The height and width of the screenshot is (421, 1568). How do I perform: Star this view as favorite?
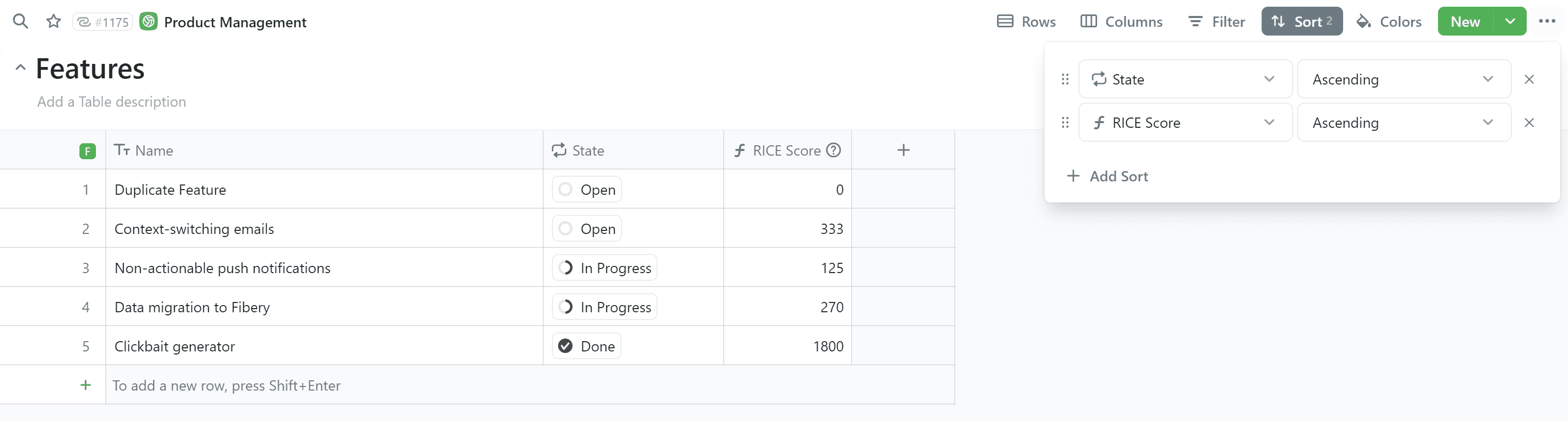(54, 21)
